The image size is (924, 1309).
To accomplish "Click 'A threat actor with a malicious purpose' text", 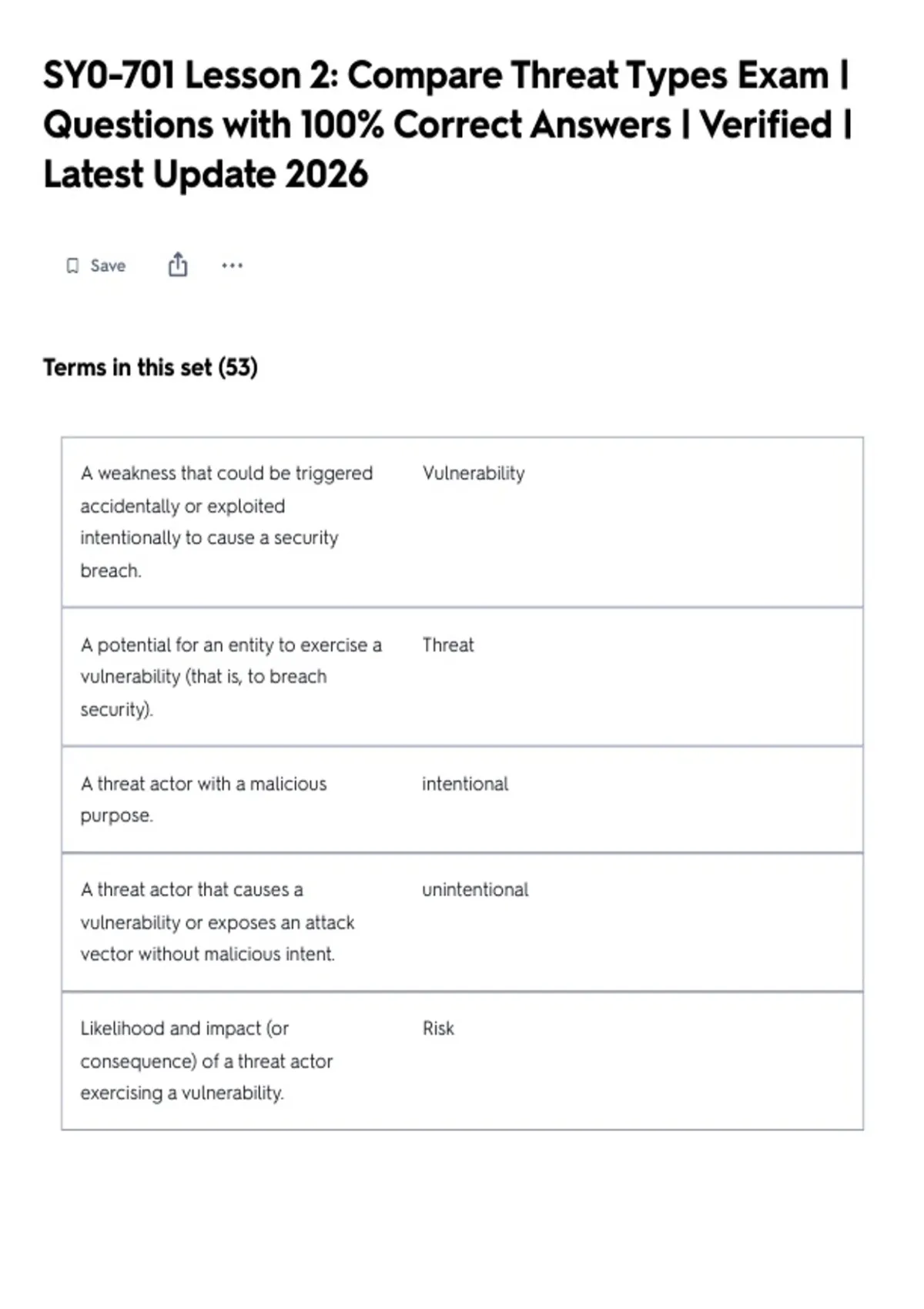I will click(x=203, y=799).
